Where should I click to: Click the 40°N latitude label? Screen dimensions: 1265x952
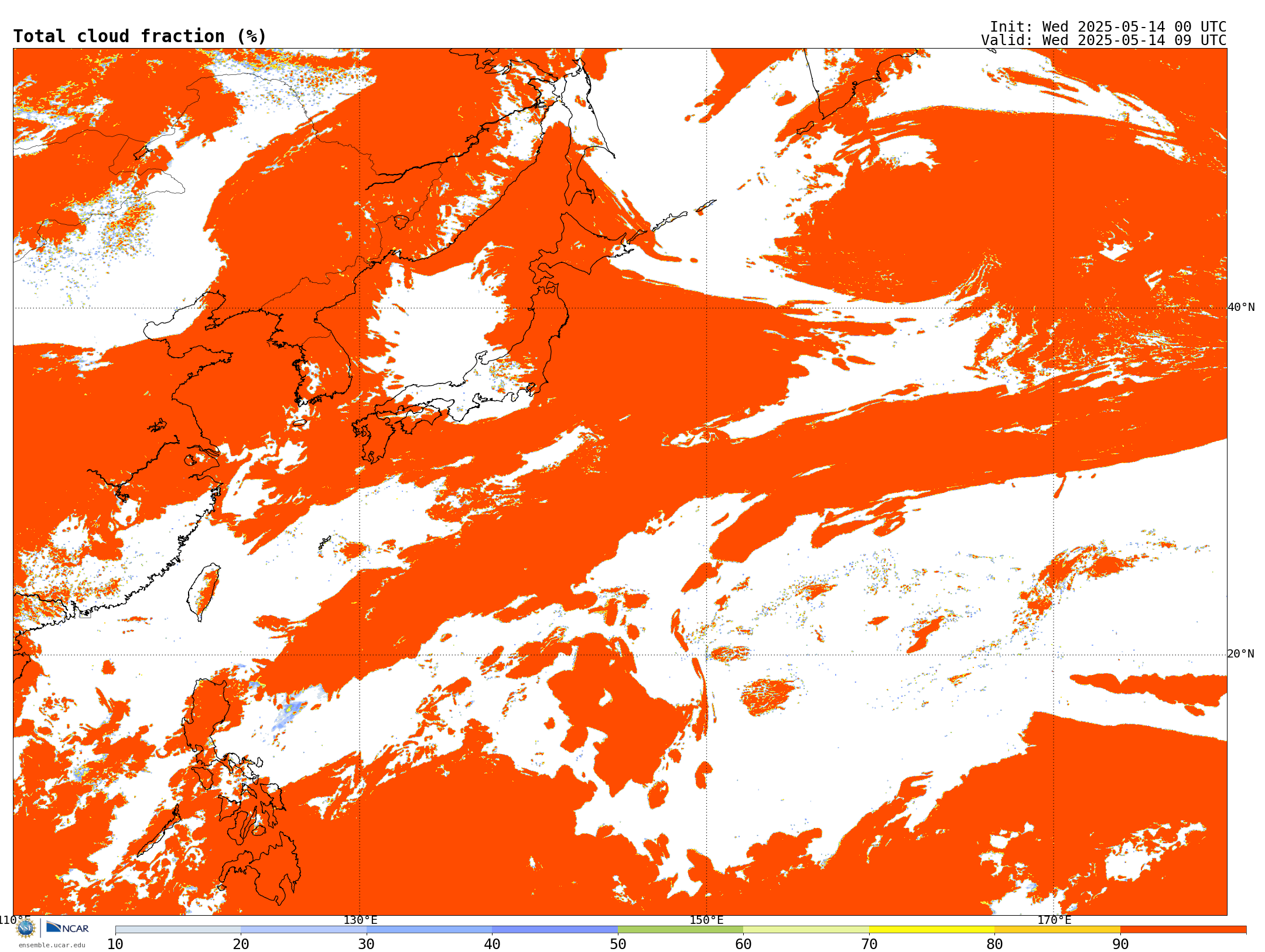[x=1241, y=307]
